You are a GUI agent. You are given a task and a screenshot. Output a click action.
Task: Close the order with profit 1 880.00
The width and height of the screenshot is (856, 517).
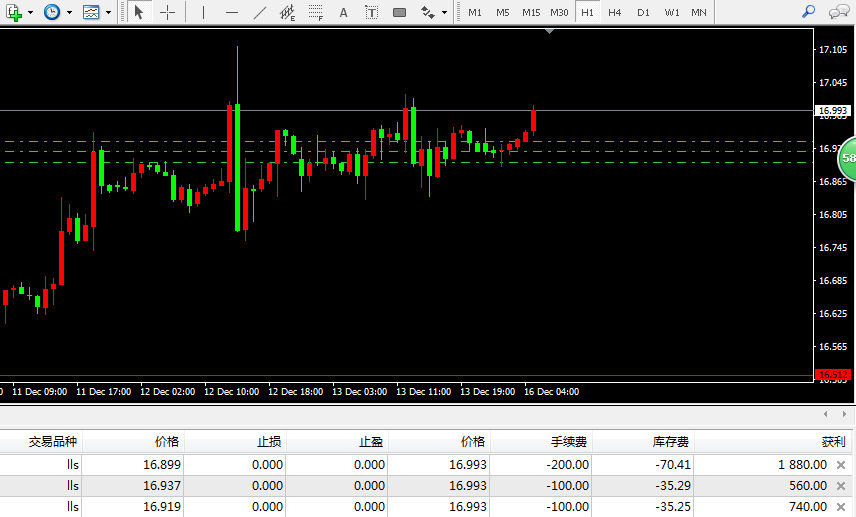[841, 465]
